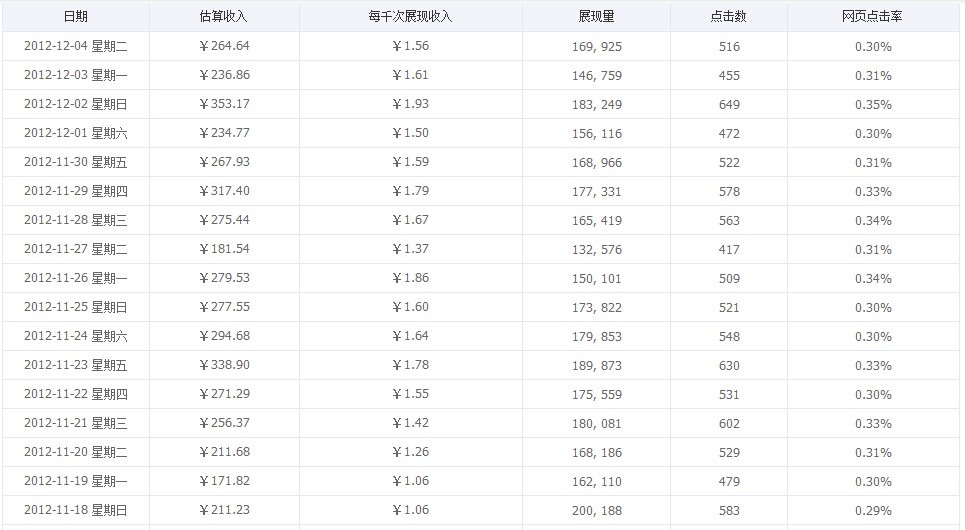This screenshot has height=530, width=965.
Task: Select date cell 2012-11-19 星期一
Action: point(76,480)
